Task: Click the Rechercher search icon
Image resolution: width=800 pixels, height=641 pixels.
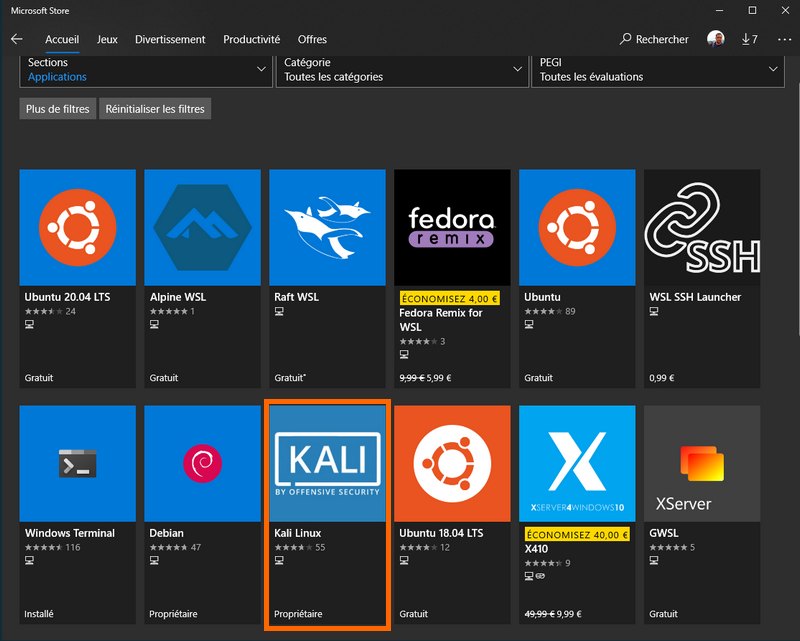Action: (x=627, y=39)
